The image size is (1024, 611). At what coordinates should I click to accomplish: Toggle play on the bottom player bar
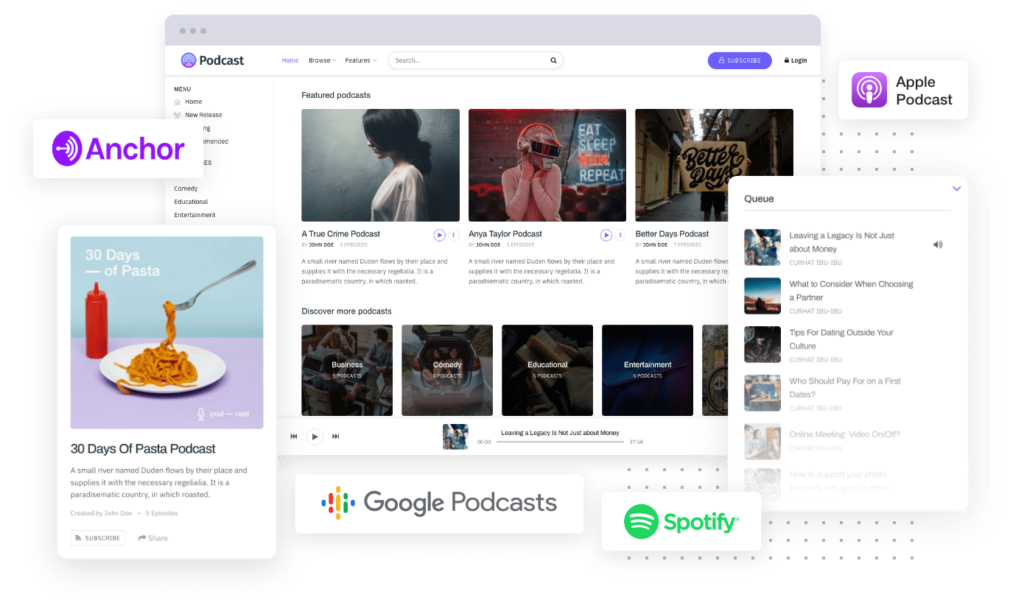(315, 436)
